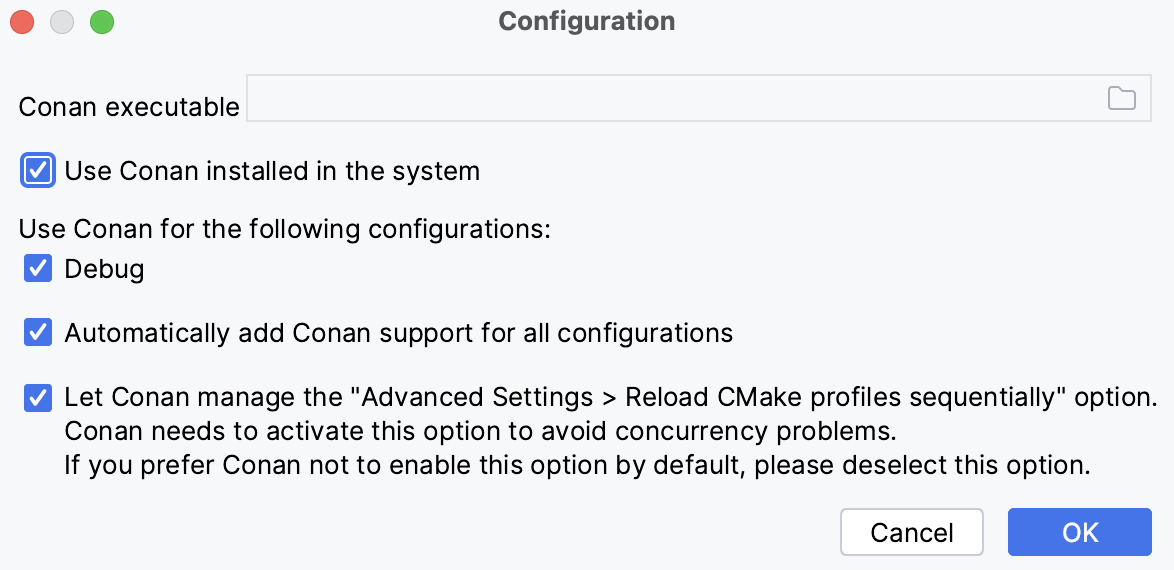
Task: Click the "Debug" label text
Action: 104,269
